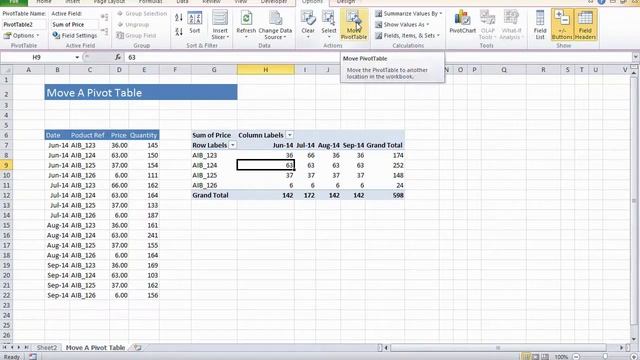The height and width of the screenshot is (360, 640).
Task: Toggle the Field Headers display
Action: (585, 24)
